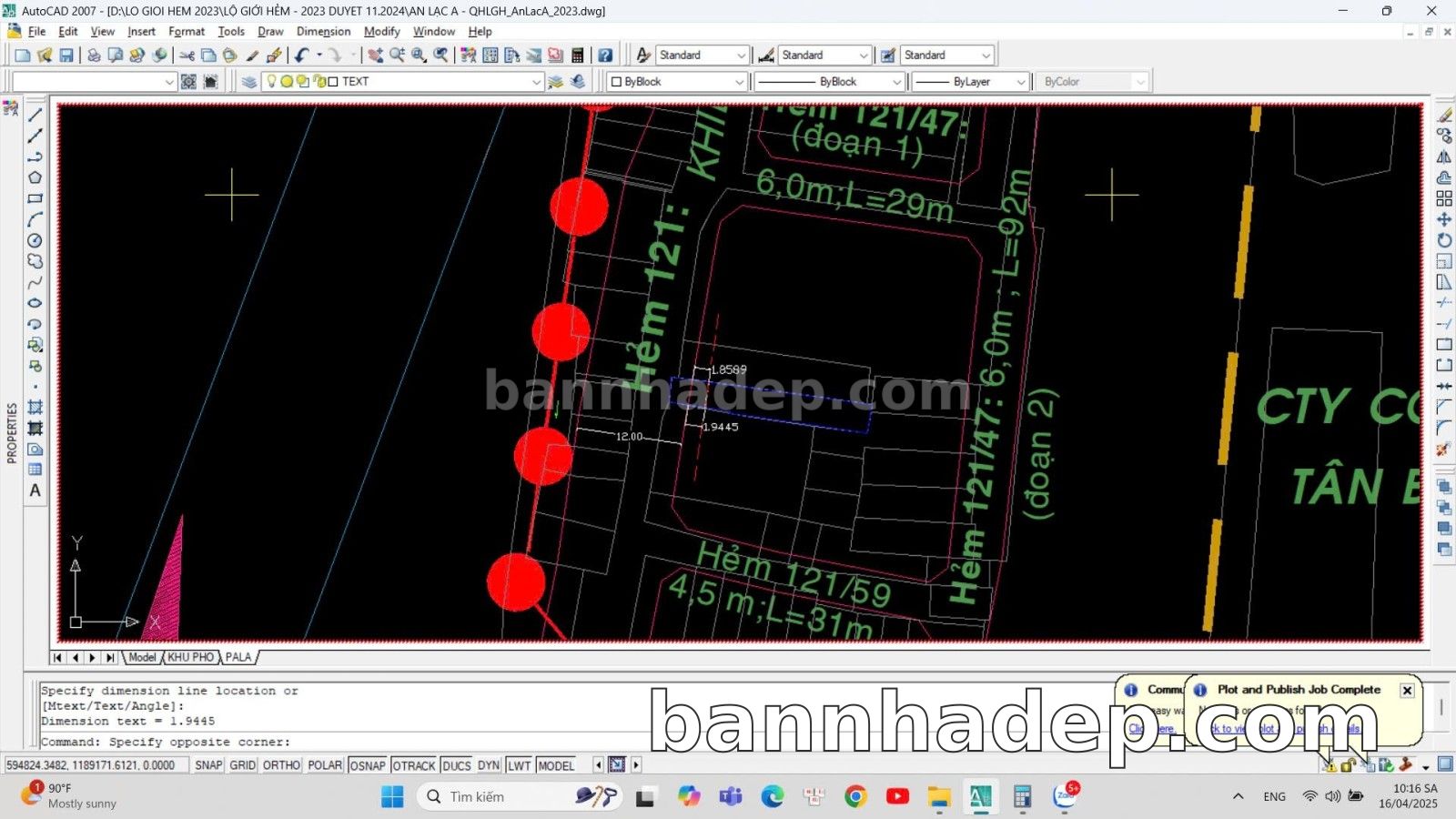Expand the TEXT layer dropdown

536,82
